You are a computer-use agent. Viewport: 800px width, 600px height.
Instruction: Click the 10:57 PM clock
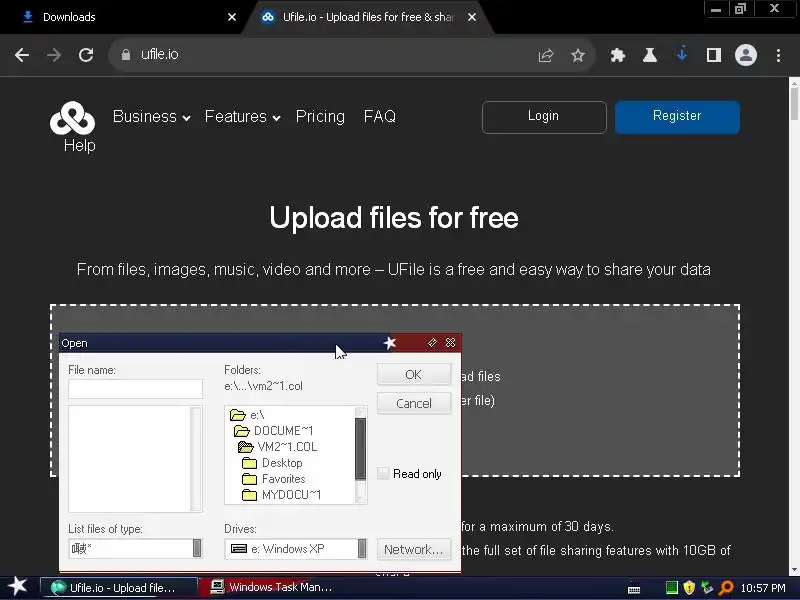763,588
